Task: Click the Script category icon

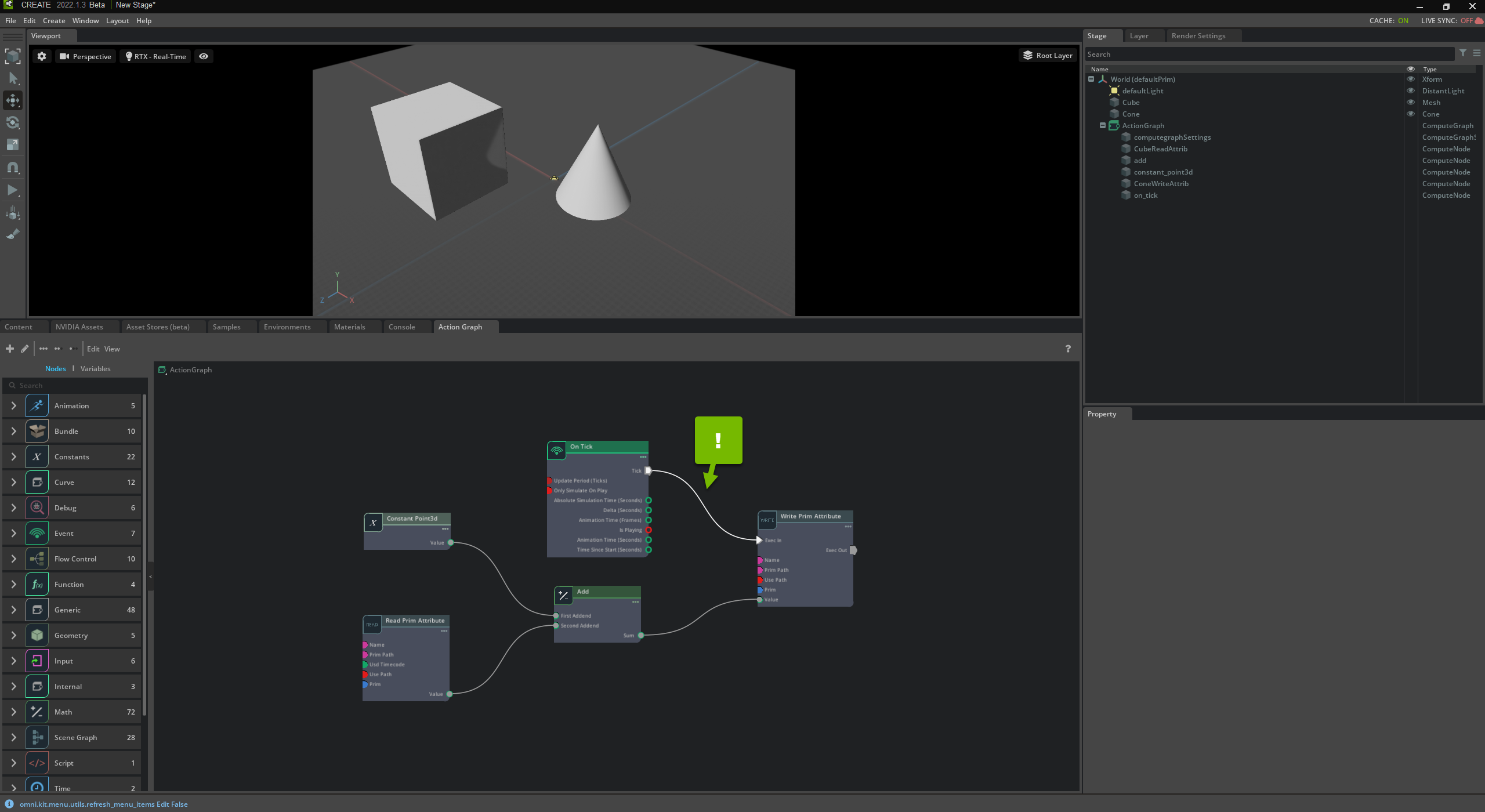Action: [x=37, y=763]
